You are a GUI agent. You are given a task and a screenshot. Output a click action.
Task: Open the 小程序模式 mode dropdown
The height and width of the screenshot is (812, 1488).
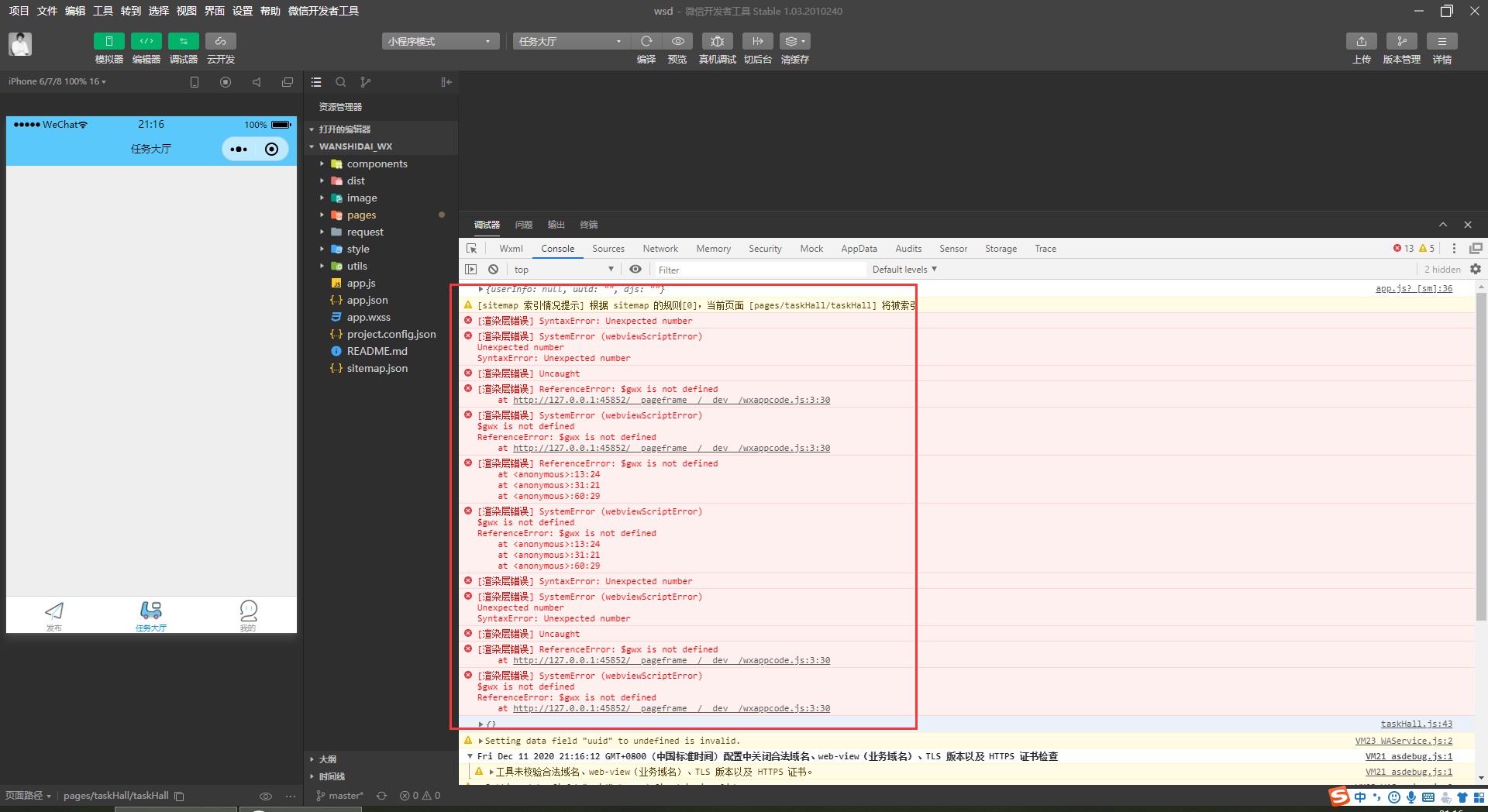tap(440, 41)
